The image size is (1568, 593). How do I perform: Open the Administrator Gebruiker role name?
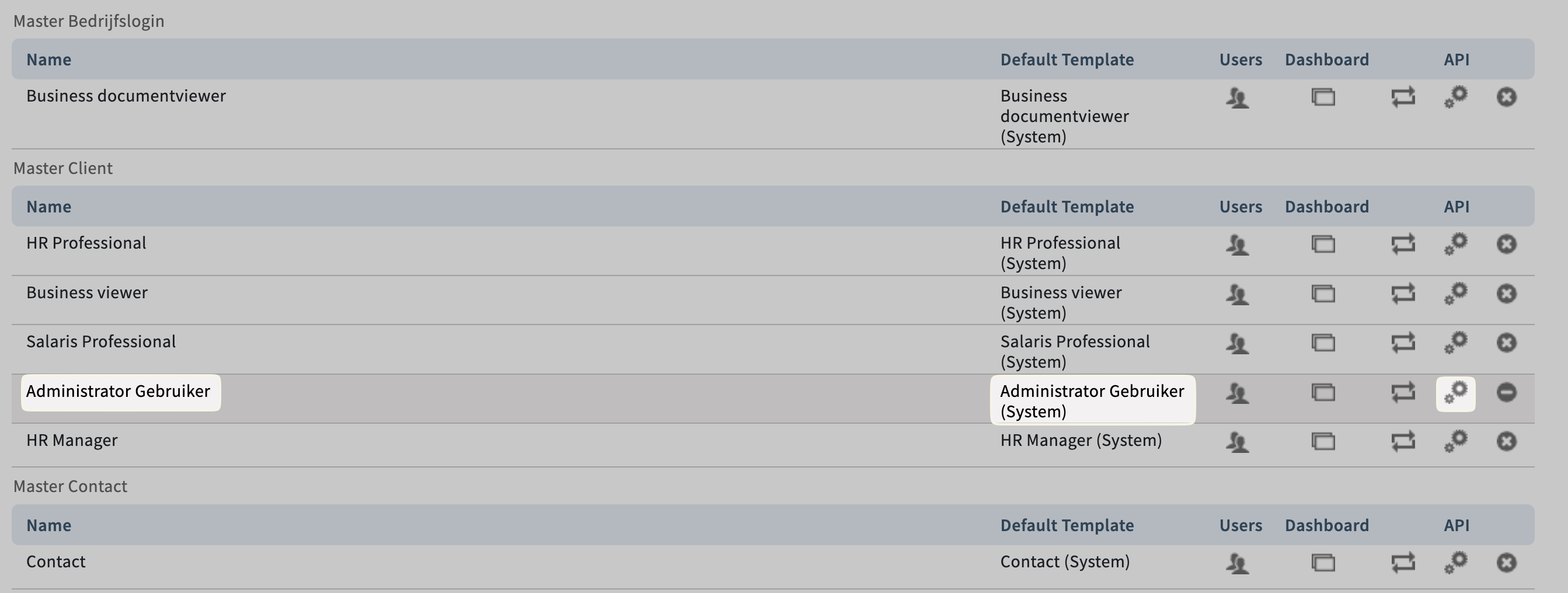pos(118,392)
